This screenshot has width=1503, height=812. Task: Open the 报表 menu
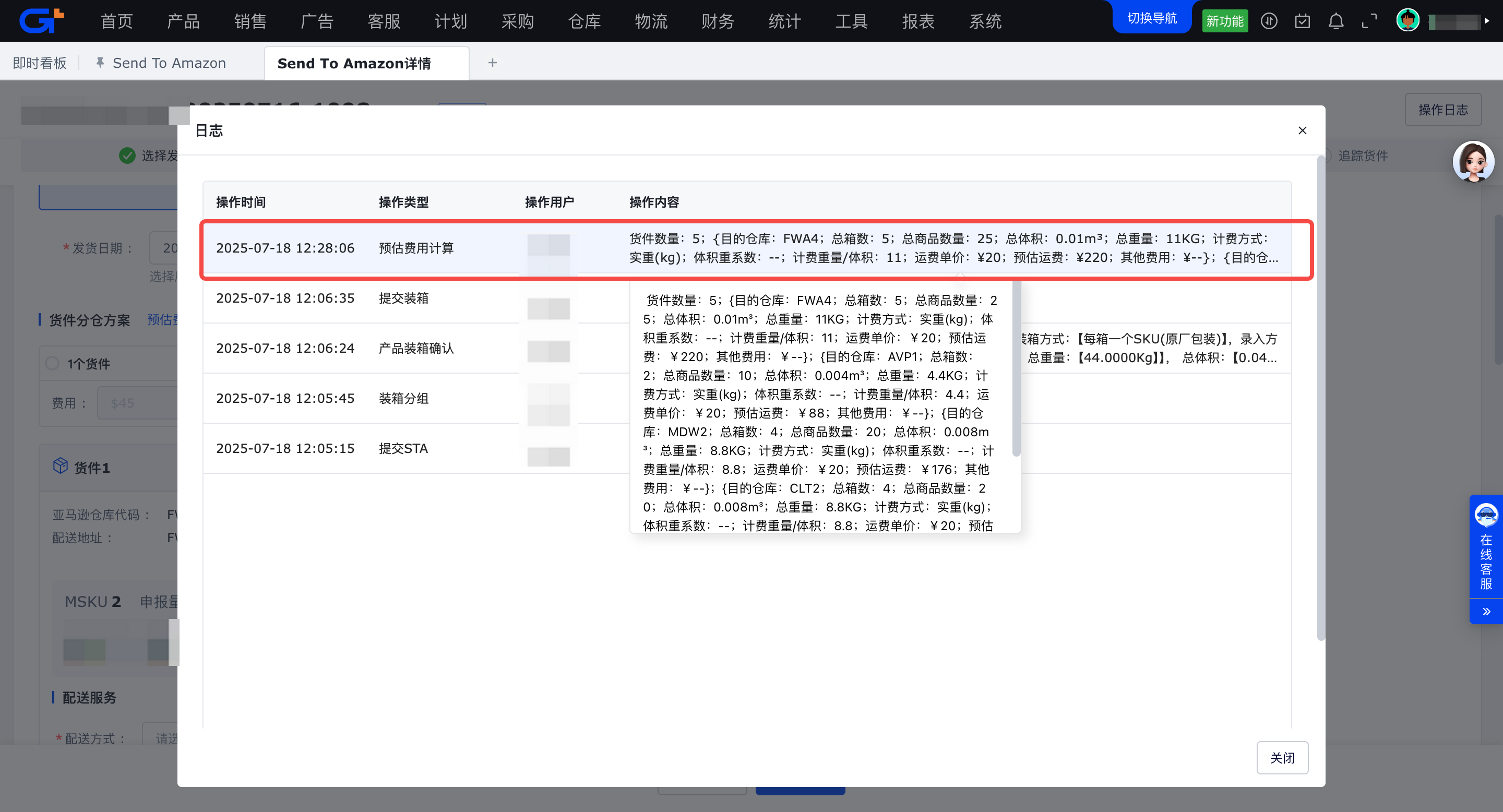coord(918,21)
